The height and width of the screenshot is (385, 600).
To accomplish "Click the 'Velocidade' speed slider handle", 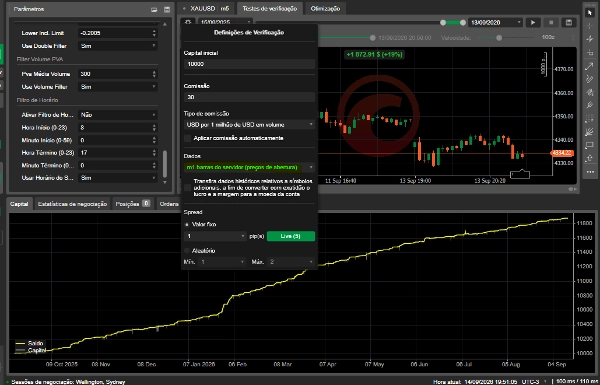I will (x=499, y=38).
